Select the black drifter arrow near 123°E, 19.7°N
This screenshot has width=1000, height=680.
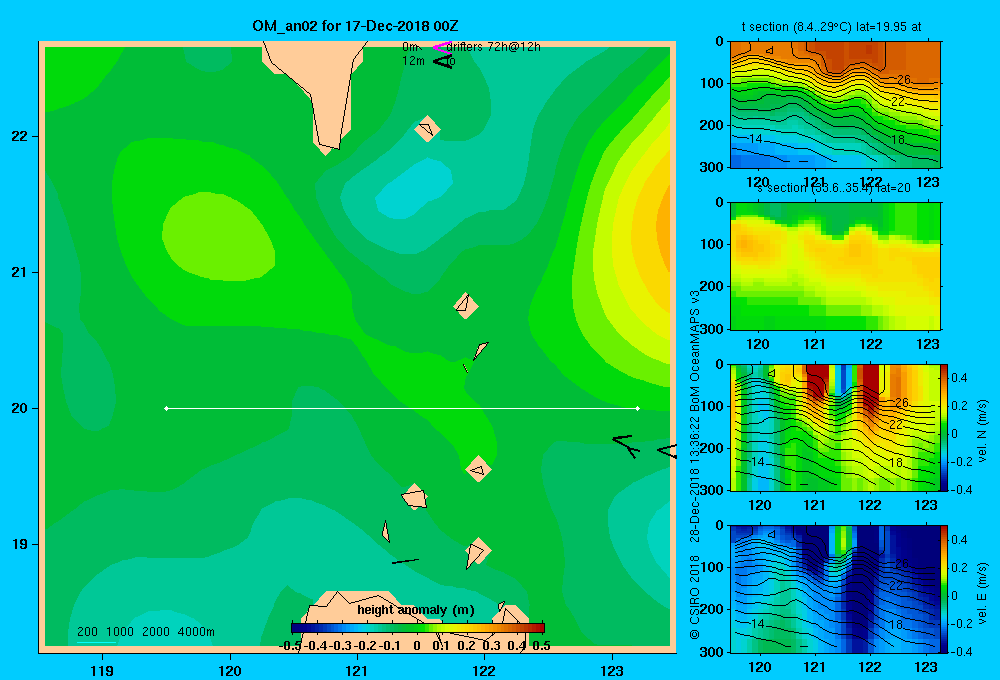pos(626,445)
